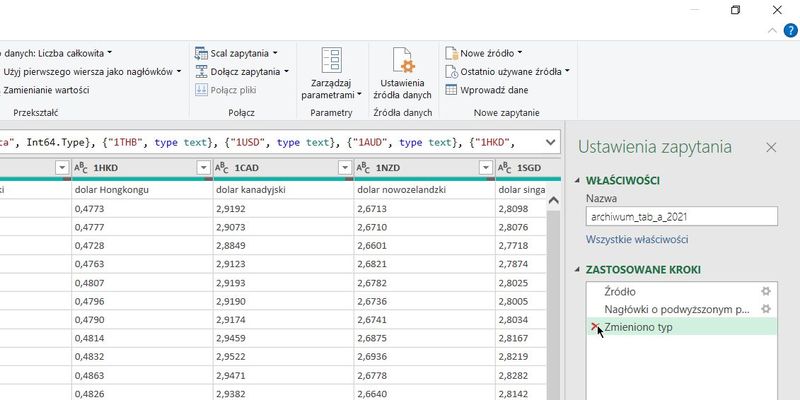Close the Ustawienia zapytania pane
The width and height of the screenshot is (800, 400).
(771, 147)
